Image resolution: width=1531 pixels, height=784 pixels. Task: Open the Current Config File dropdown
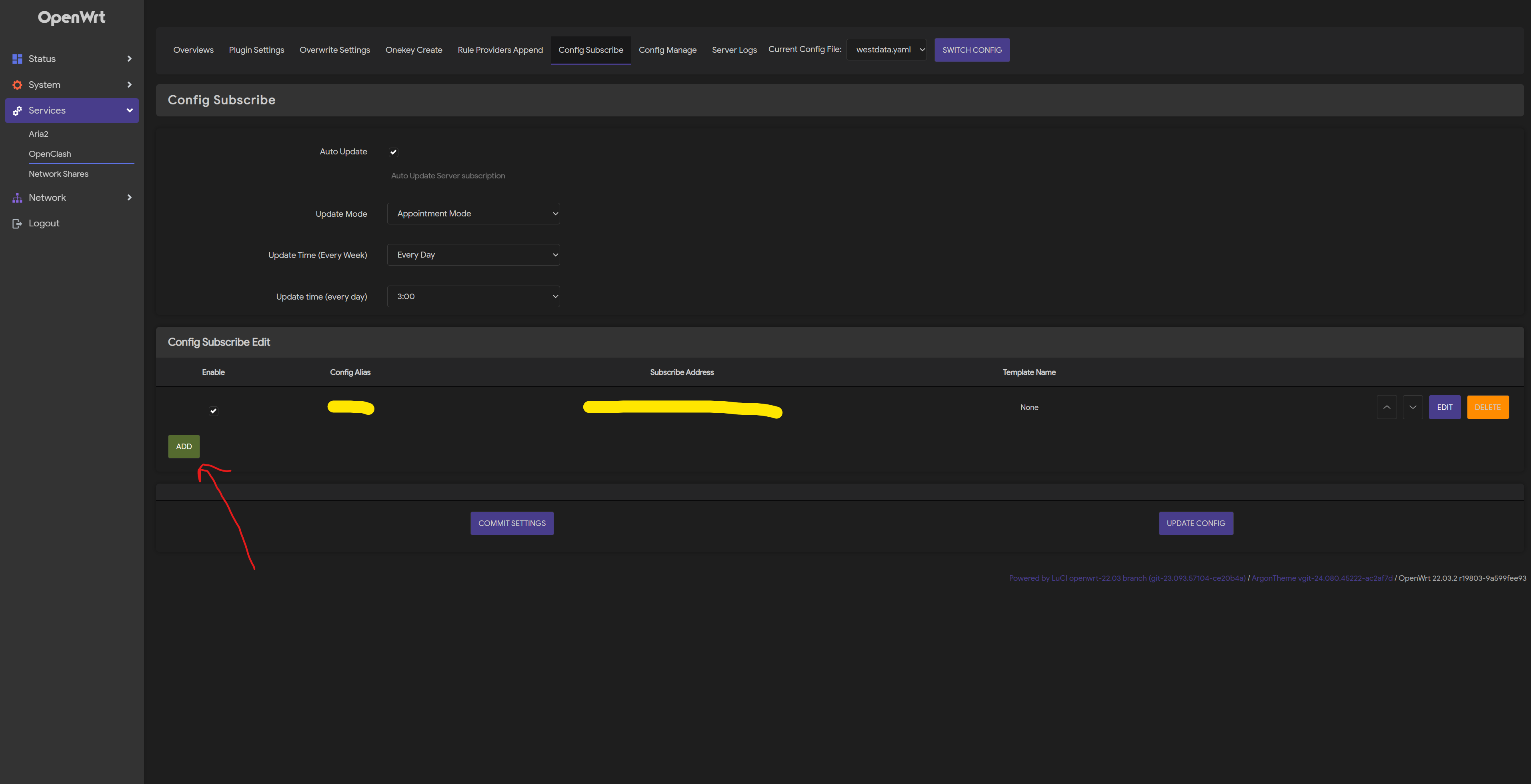pos(886,49)
